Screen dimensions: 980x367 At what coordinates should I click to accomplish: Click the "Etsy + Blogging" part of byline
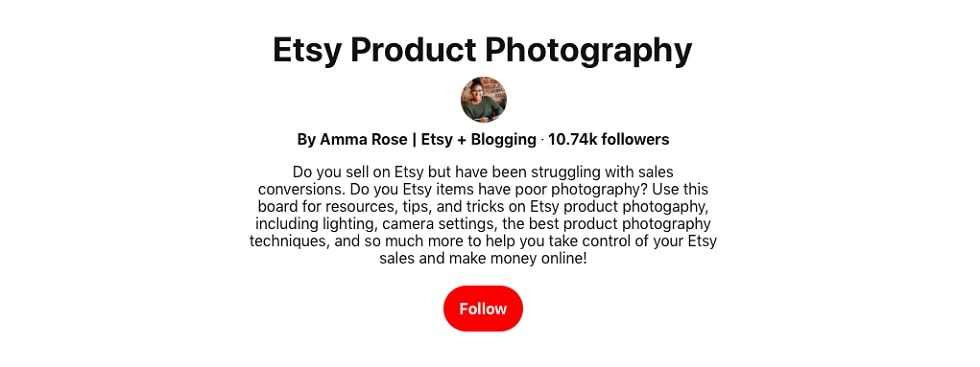[479, 139]
